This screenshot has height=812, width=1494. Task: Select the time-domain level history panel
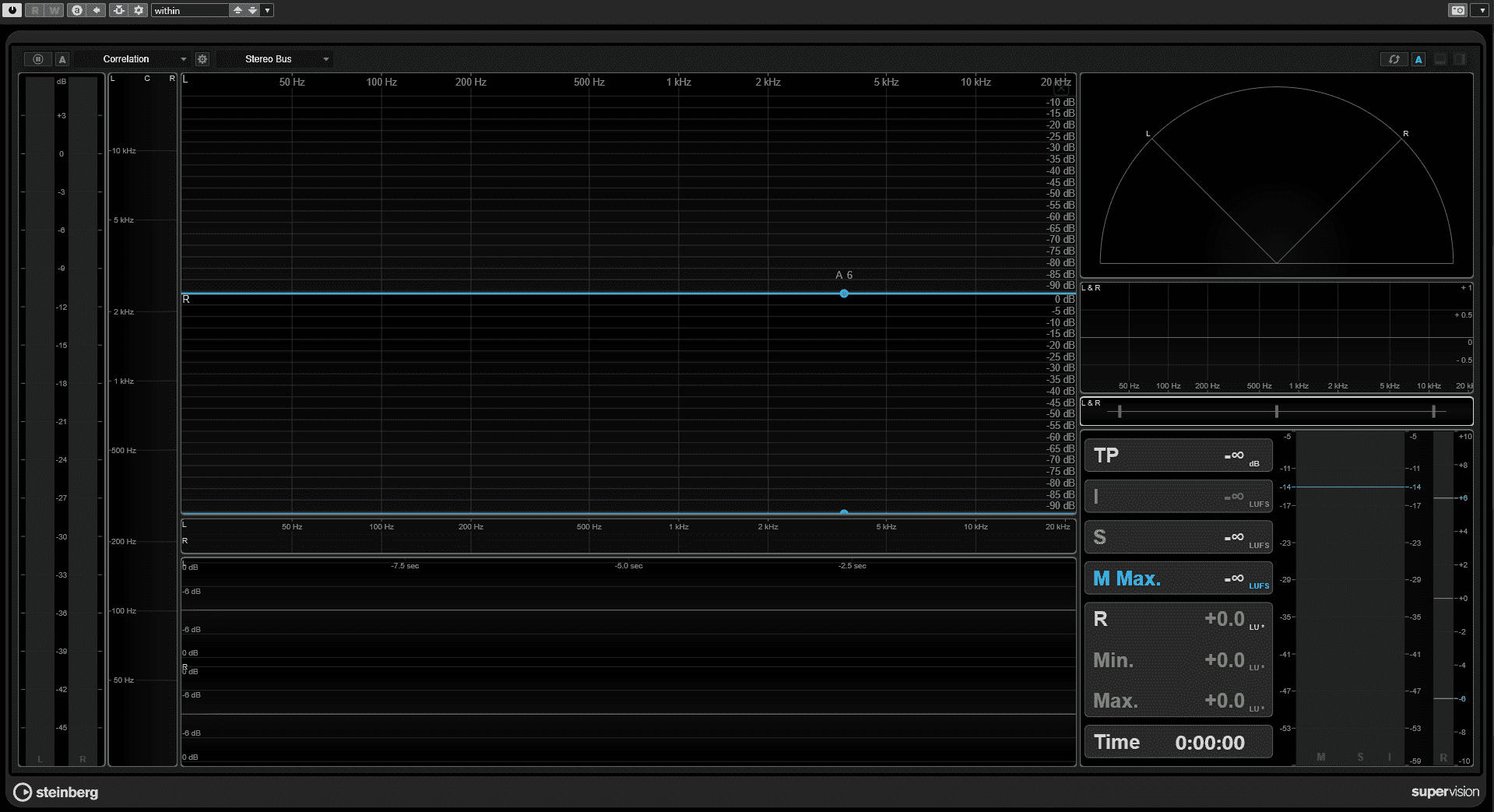coord(628,662)
